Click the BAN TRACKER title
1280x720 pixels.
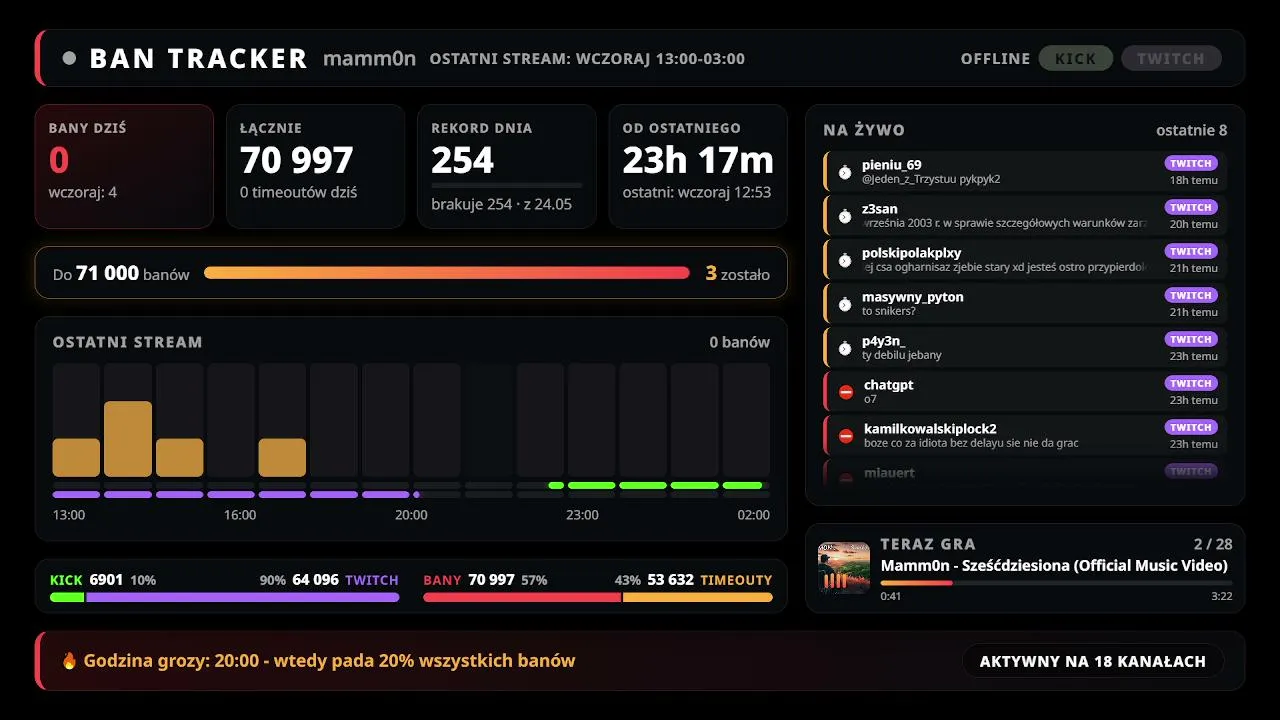coord(198,59)
